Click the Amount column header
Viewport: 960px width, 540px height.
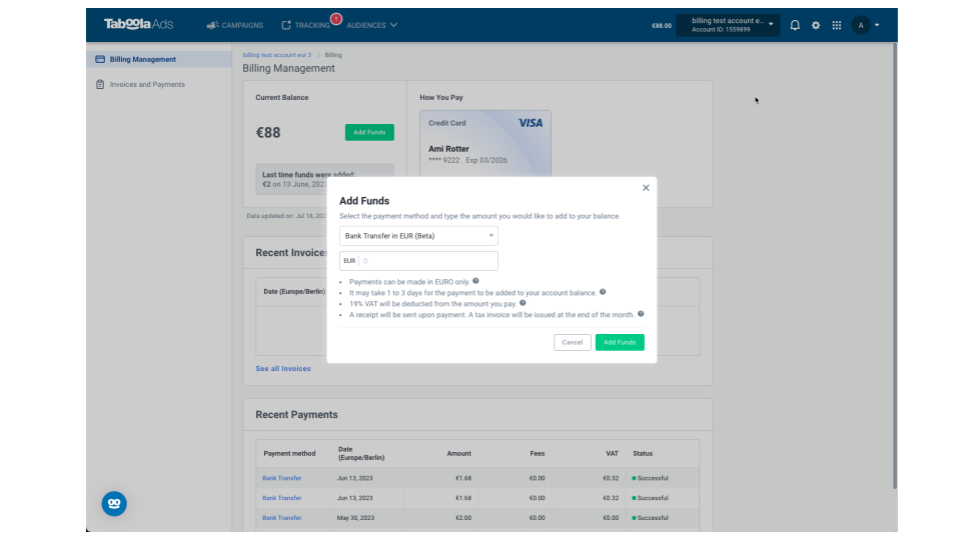pyautogui.click(x=459, y=454)
